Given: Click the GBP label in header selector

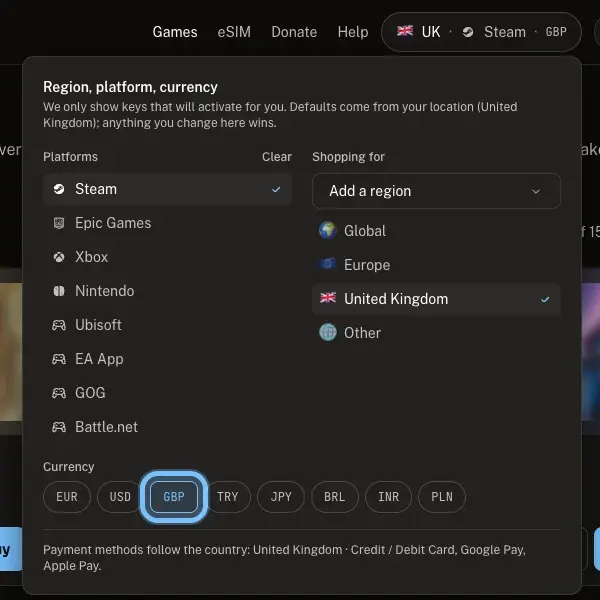Looking at the screenshot, I should pyautogui.click(x=556, y=32).
